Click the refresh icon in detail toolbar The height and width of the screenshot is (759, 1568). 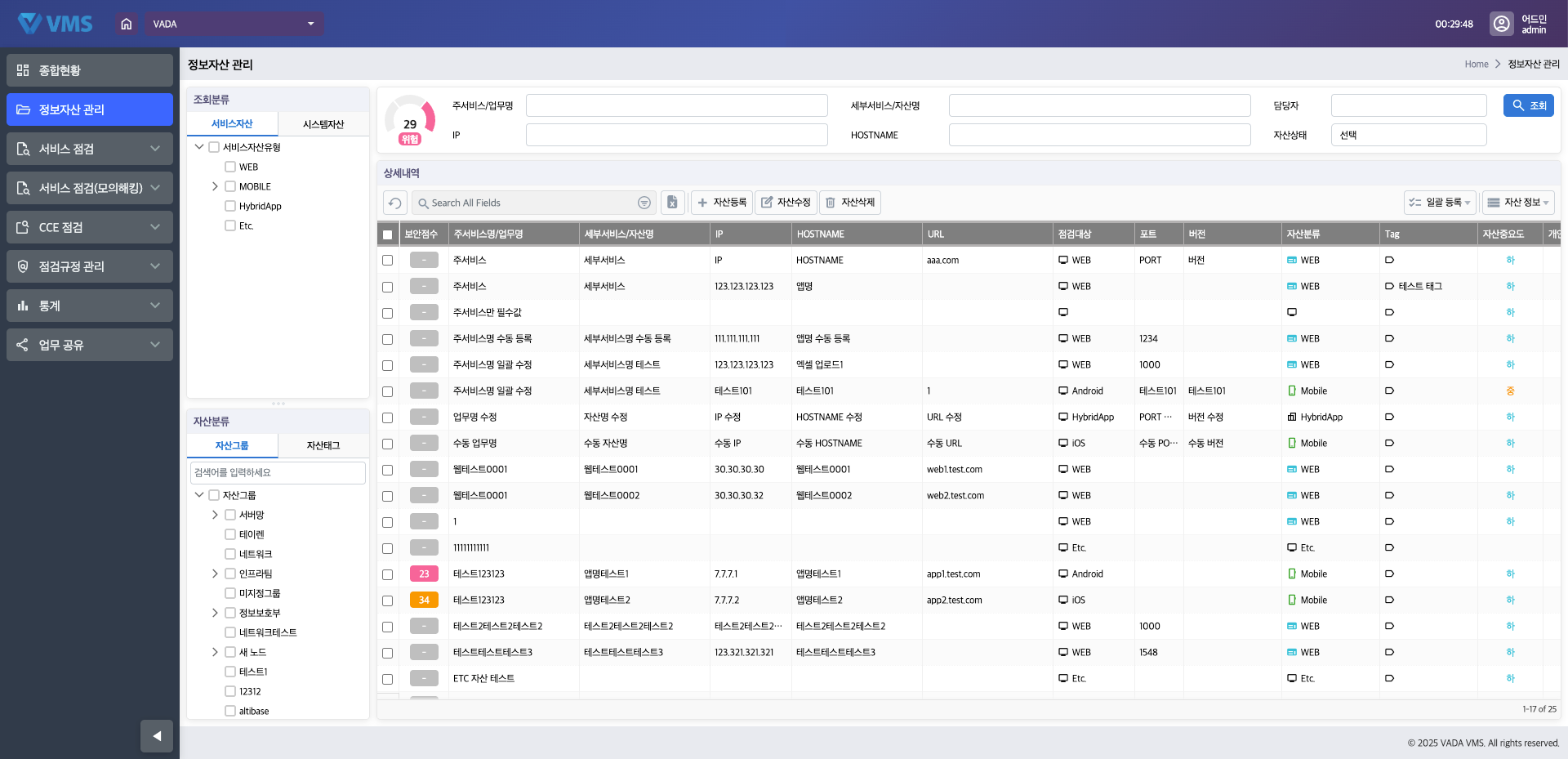pos(395,203)
